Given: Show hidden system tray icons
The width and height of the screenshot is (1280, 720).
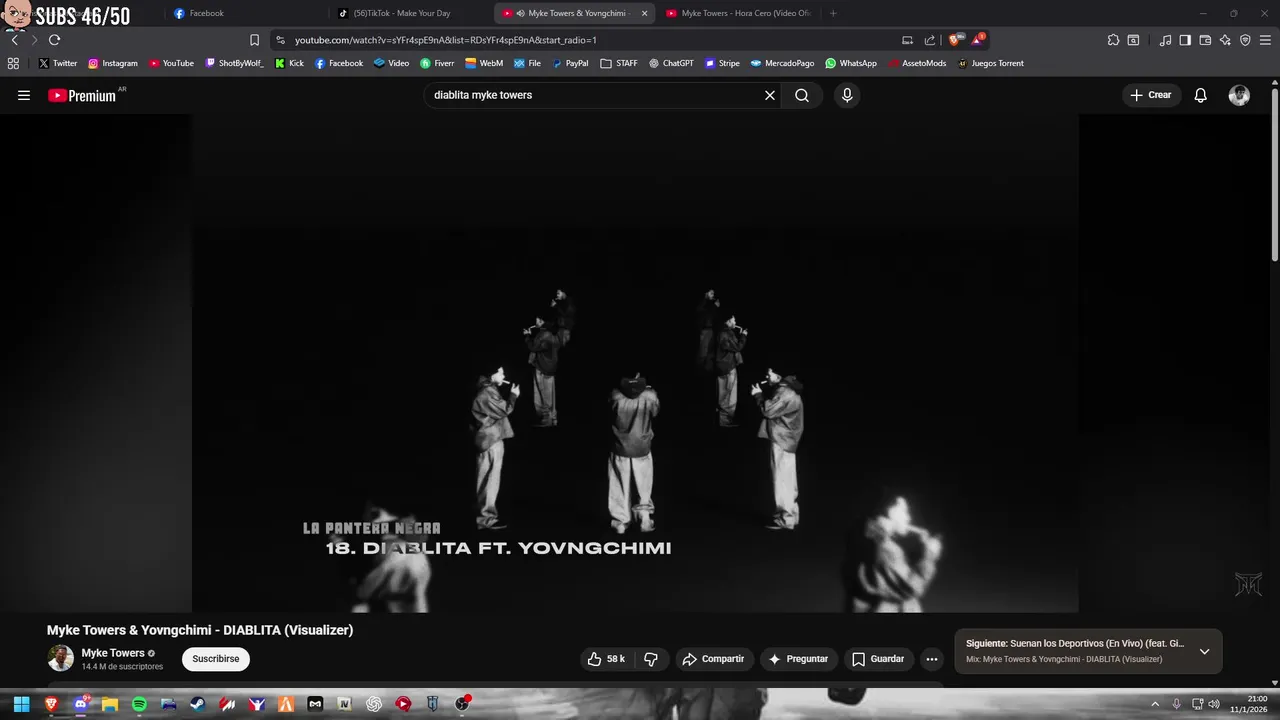Looking at the screenshot, I should click(1155, 704).
